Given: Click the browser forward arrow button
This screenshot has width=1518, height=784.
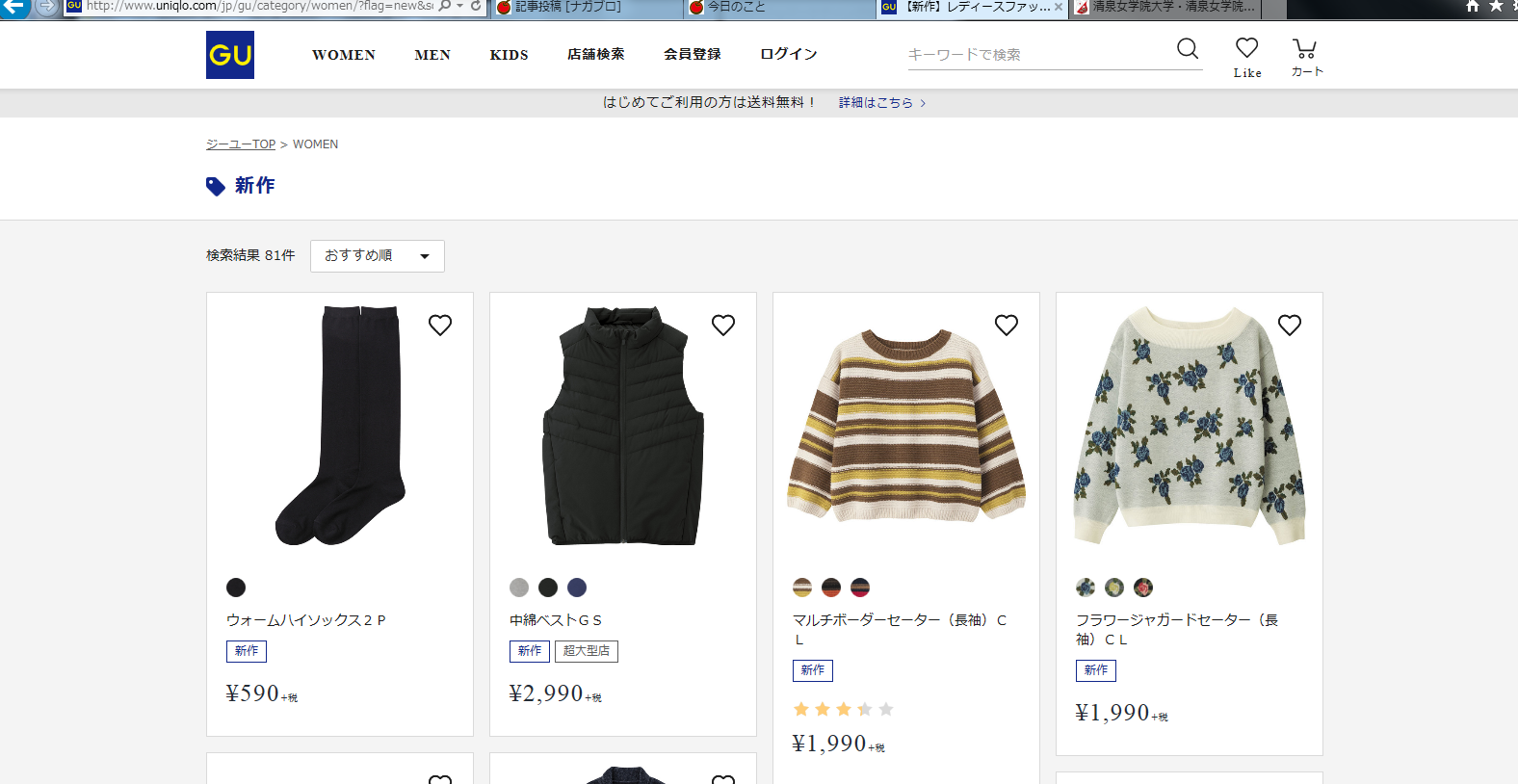Looking at the screenshot, I should [x=46, y=6].
